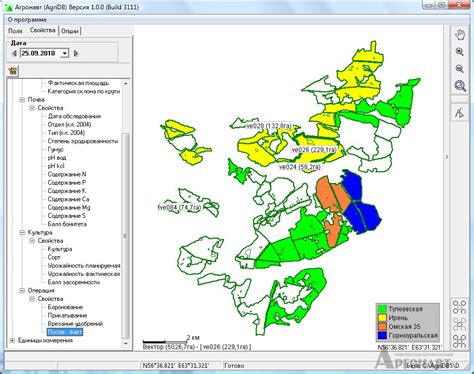
Task: Collapse right panel with the small arrow
Action: (x=447, y=157)
